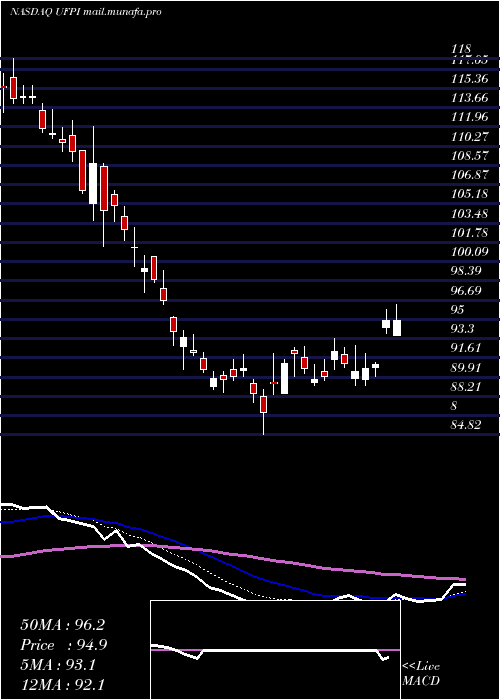Click the 96.69 price axis label
Viewport: 500px width, 700px height.
click(x=467, y=290)
